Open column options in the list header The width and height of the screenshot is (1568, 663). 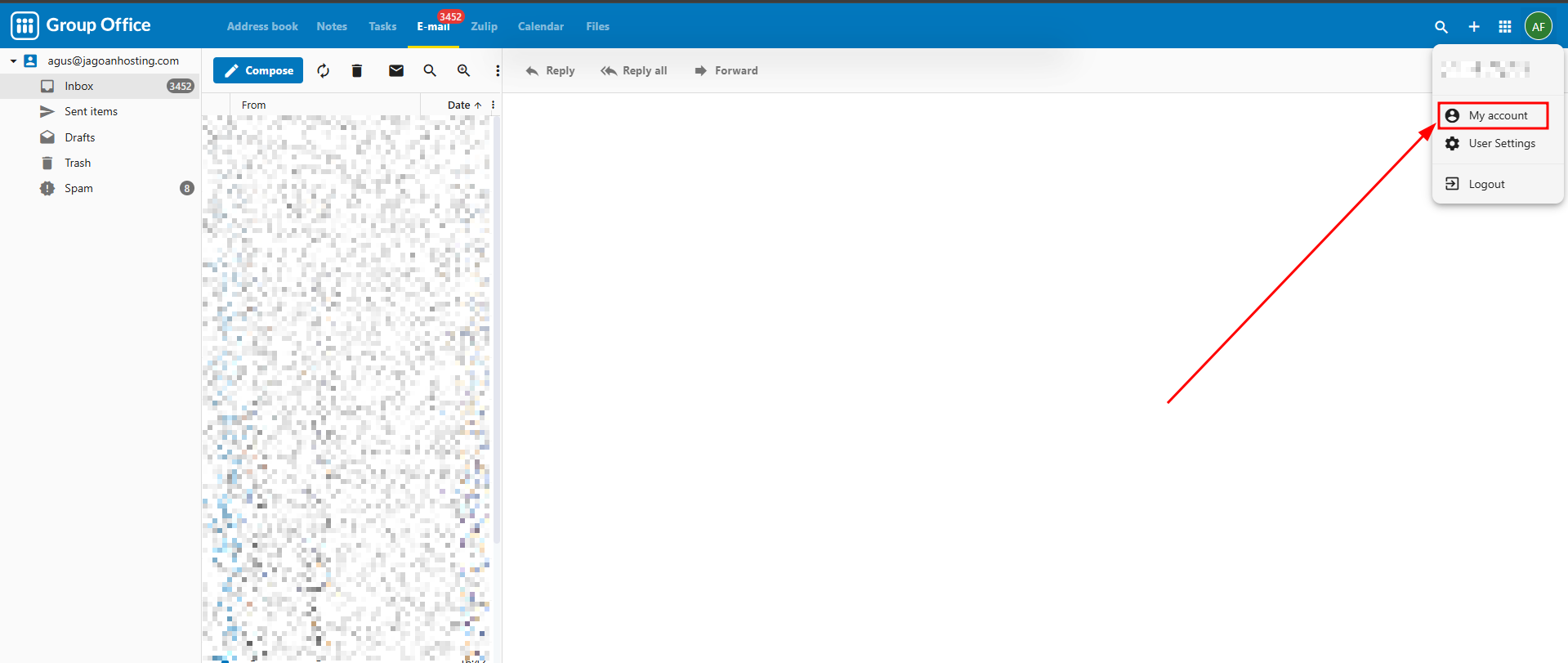tap(493, 105)
